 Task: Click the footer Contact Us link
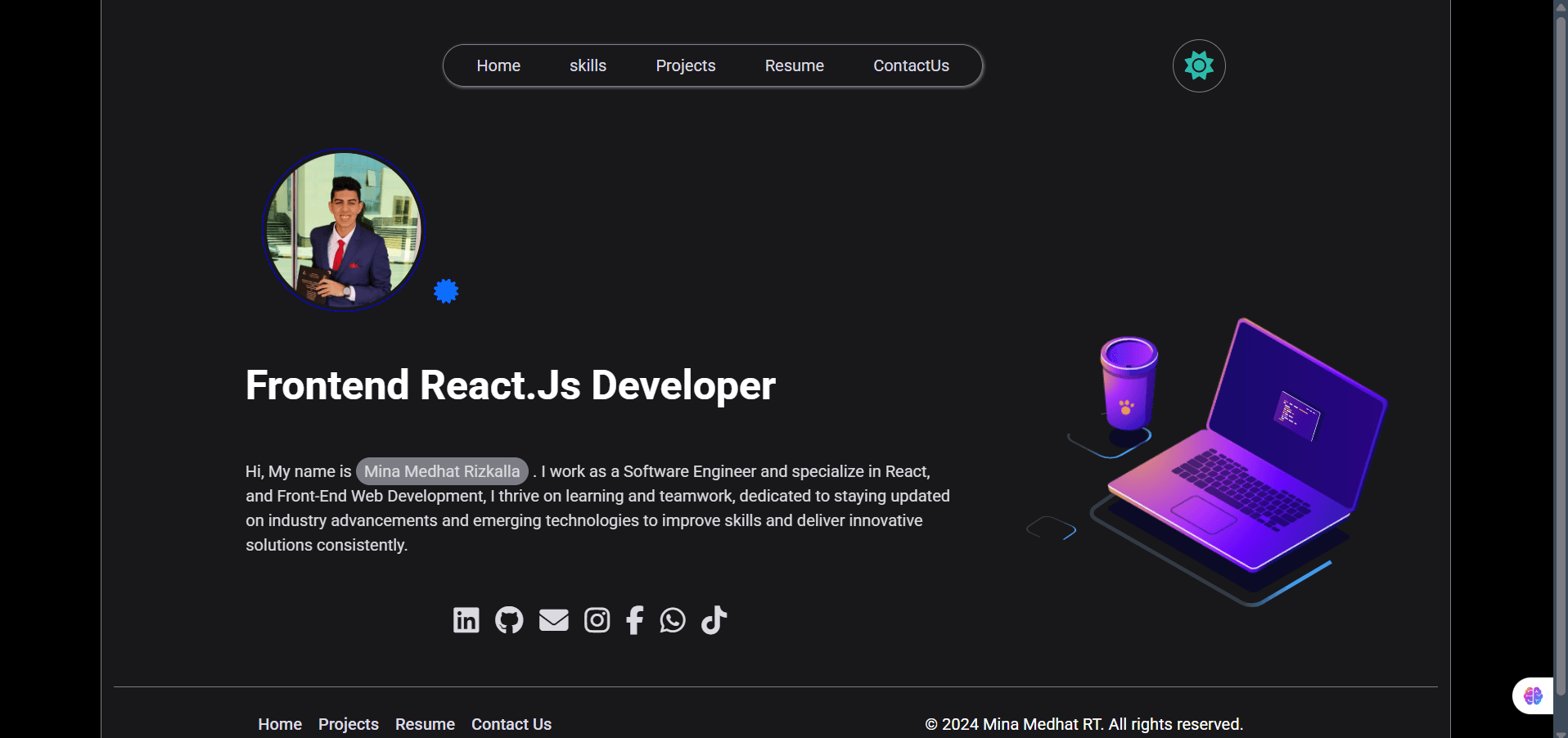(x=511, y=724)
